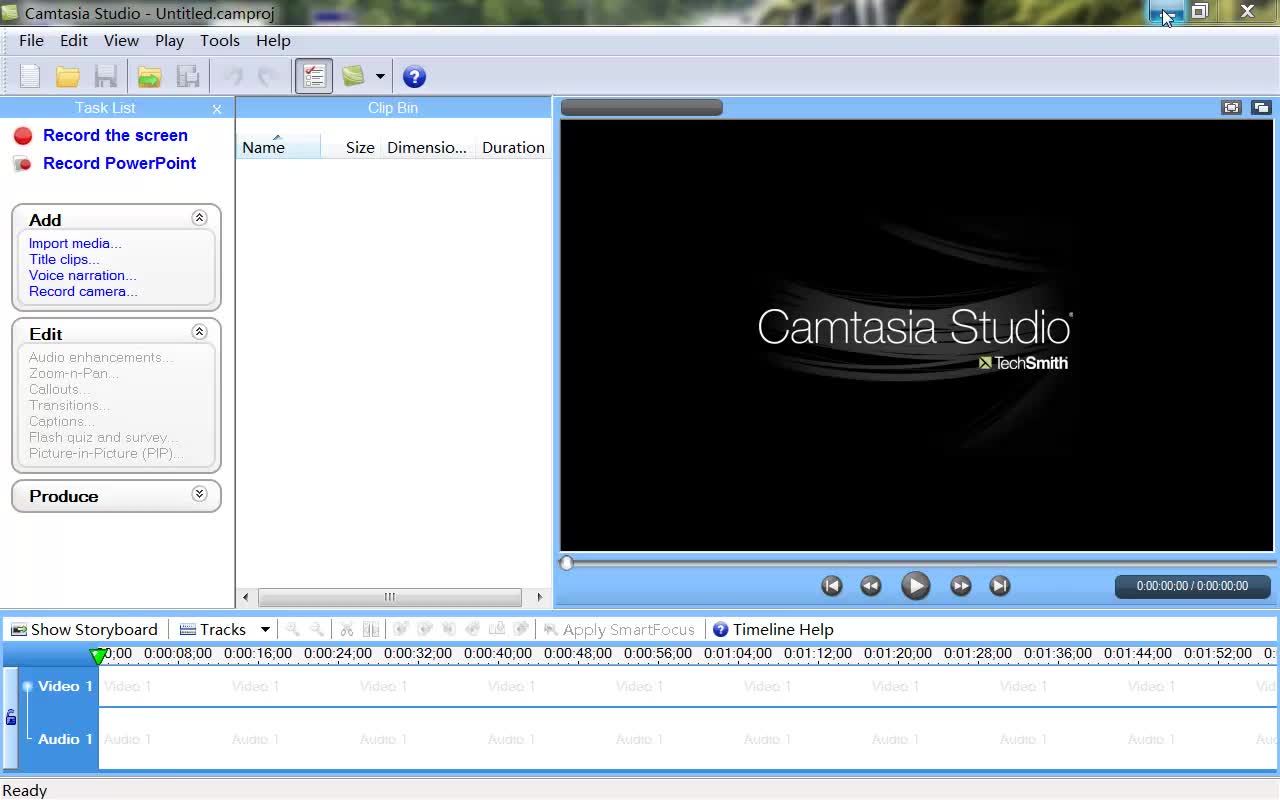This screenshot has width=1280, height=800.
Task: Click the detach preview window icon
Action: coord(1261,107)
